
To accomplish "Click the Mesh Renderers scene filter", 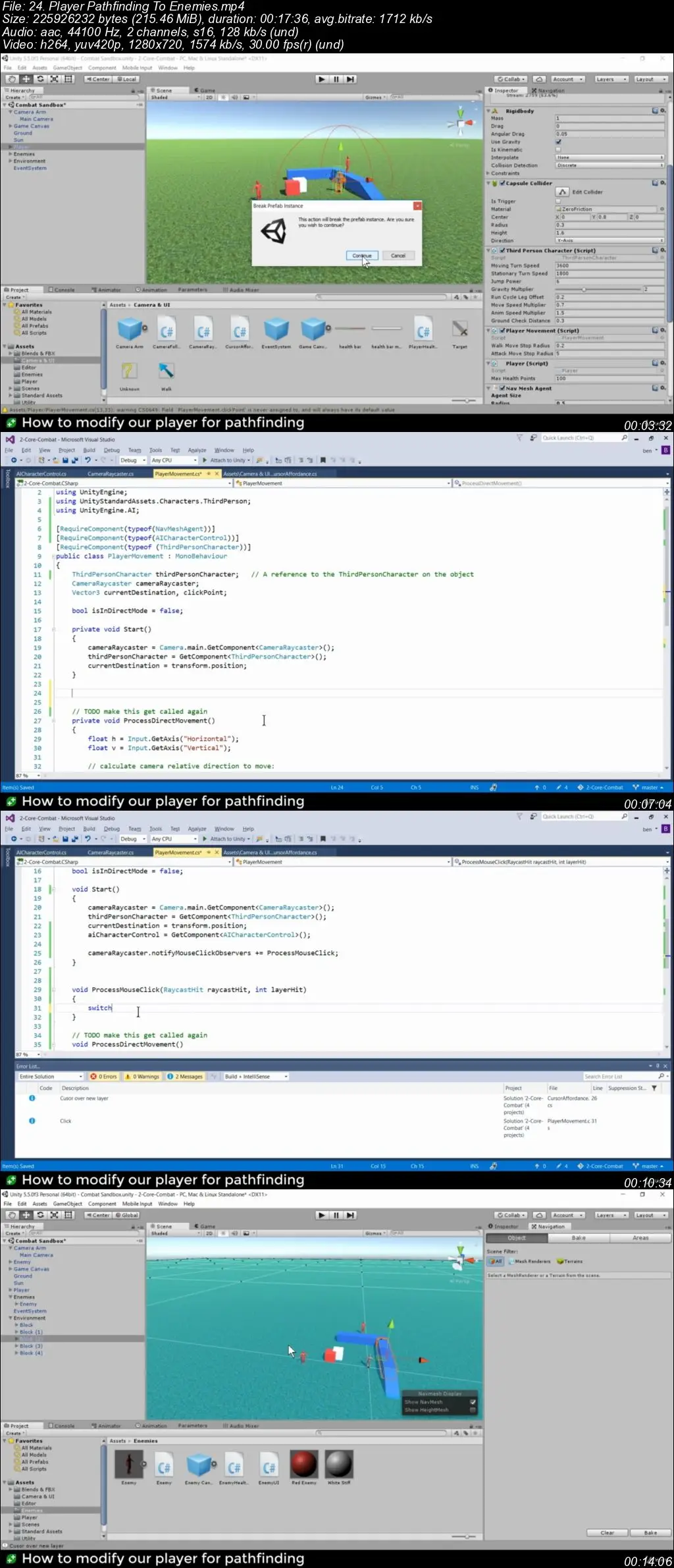I will click(x=529, y=1261).
